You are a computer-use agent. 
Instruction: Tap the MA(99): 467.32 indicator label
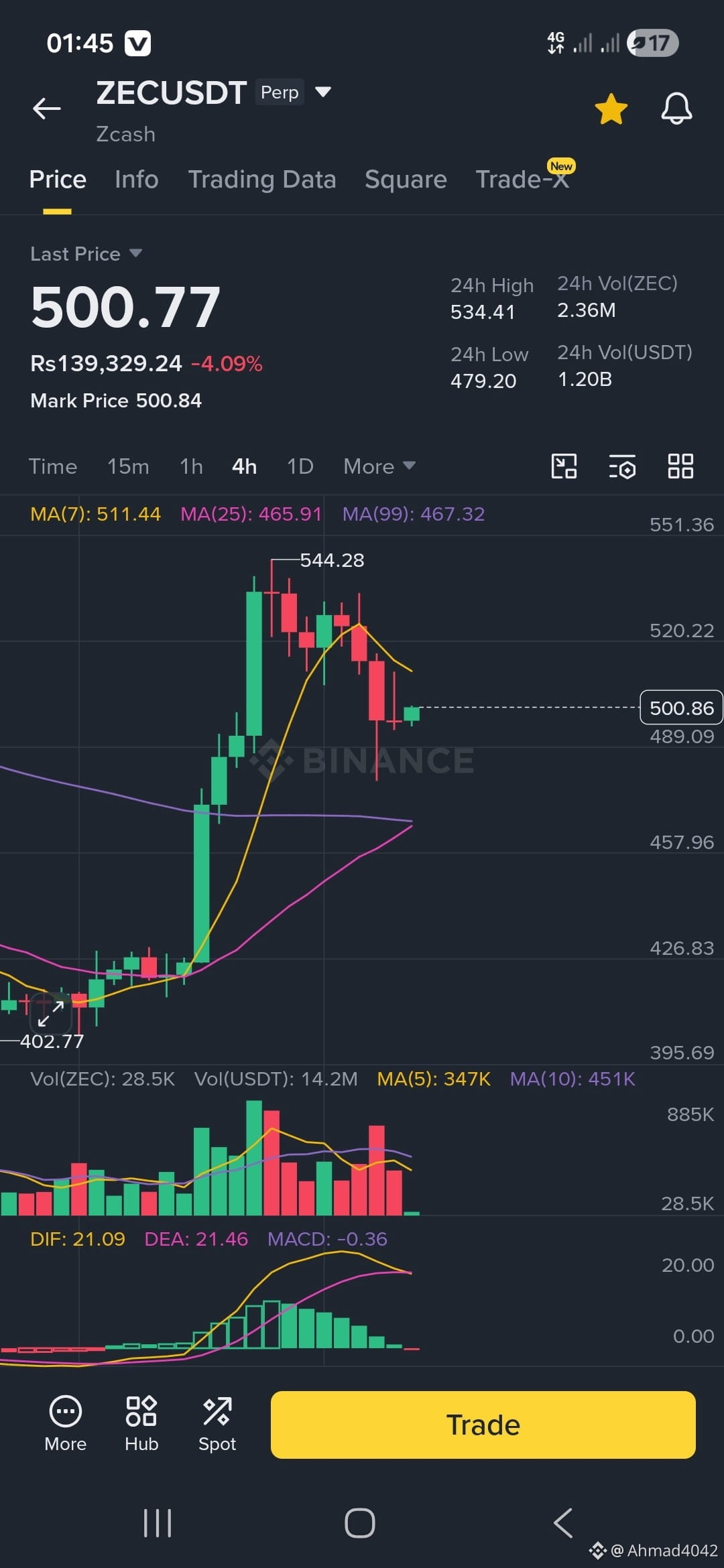coord(414,514)
